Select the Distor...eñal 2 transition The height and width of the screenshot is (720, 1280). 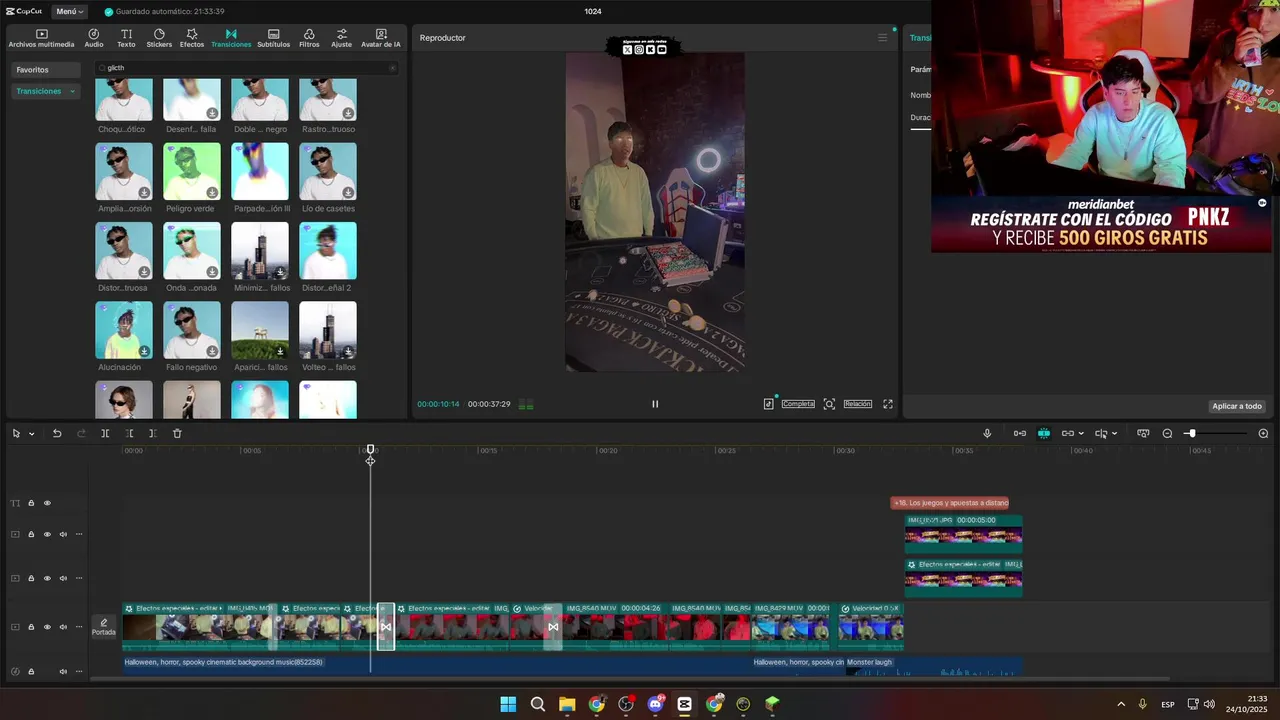(328, 251)
